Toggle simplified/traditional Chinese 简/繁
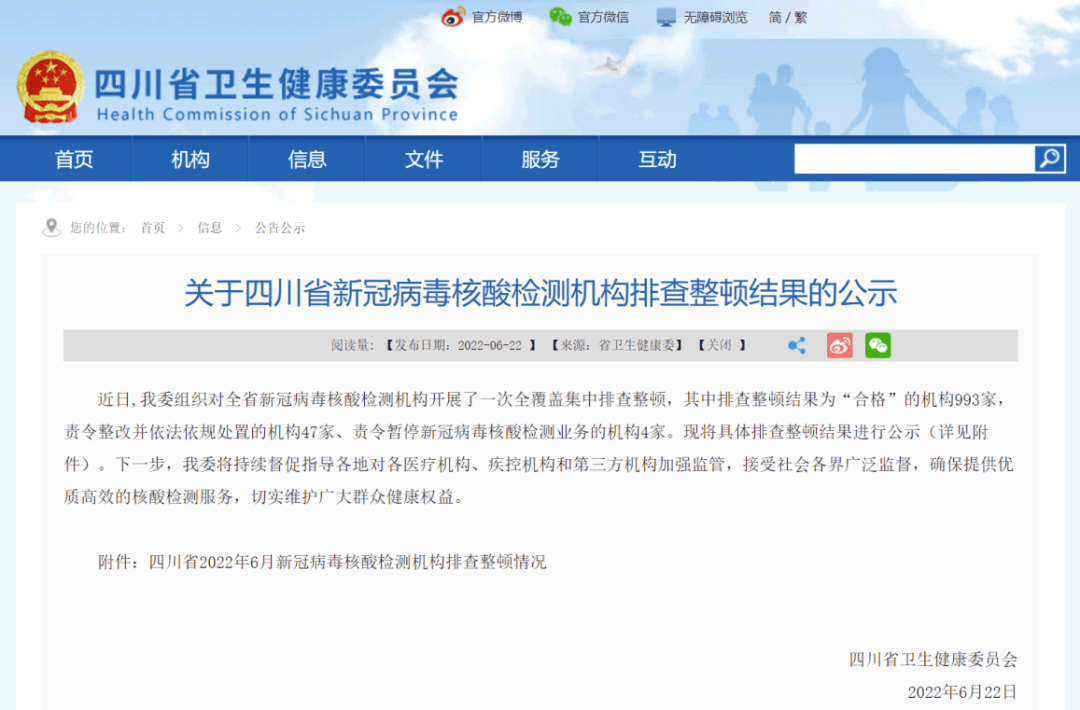This screenshot has height=710, width=1080. click(787, 17)
